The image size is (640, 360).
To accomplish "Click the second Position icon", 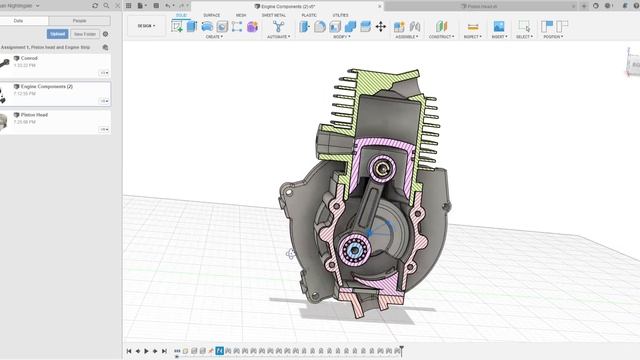I will point(562,27).
